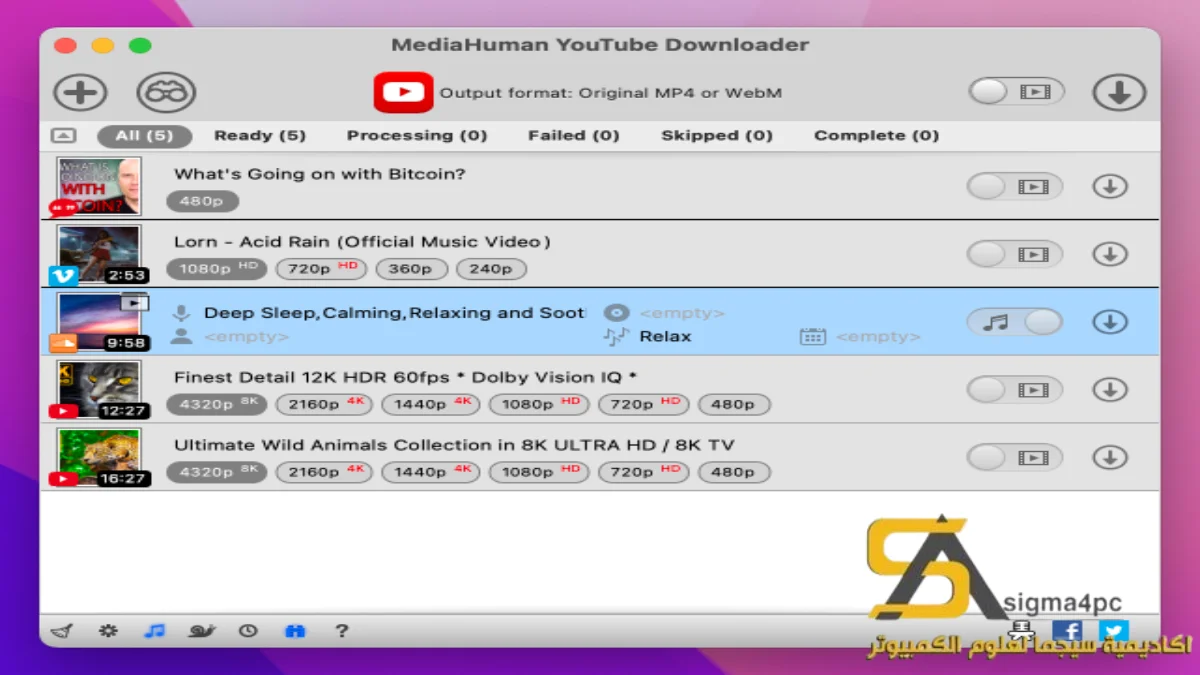Edit the Relax genre field
Viewport: 1200px width, 675px height.
point(665,337)
